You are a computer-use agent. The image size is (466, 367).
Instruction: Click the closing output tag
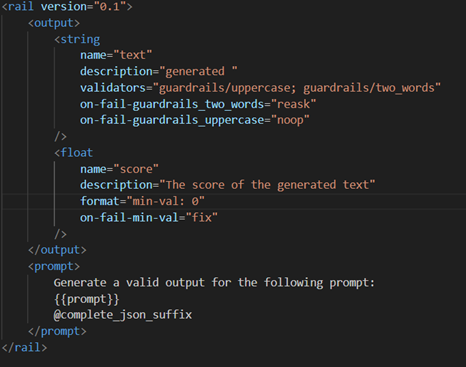click(57, 250)
